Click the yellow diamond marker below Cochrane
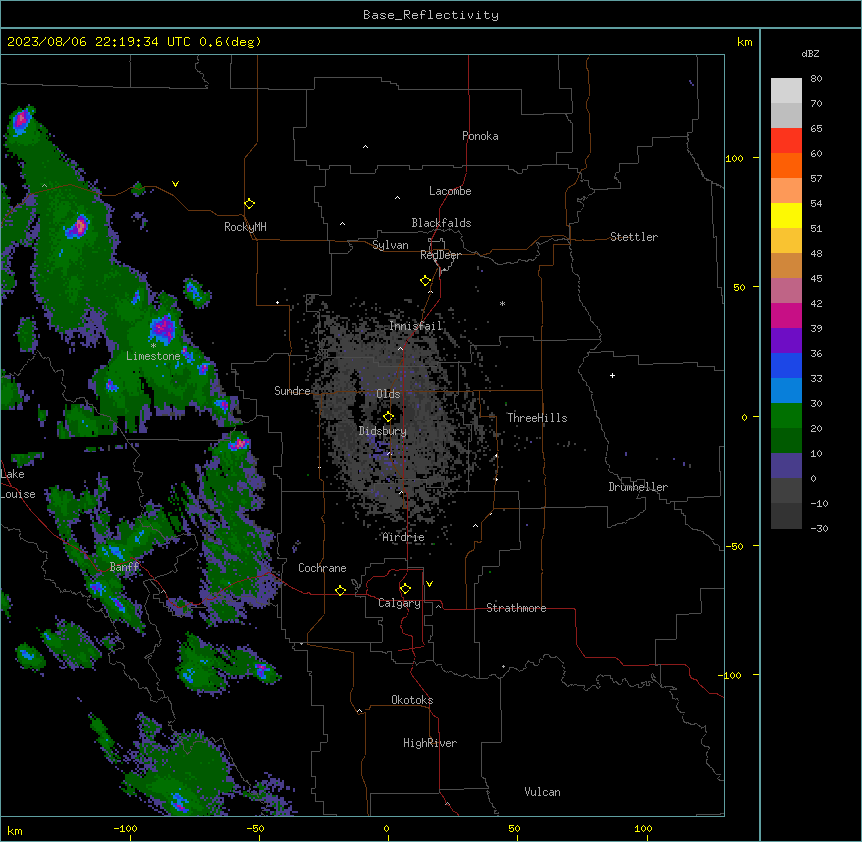The width and height of the screenshot is (862, 842). pos(340,590)
